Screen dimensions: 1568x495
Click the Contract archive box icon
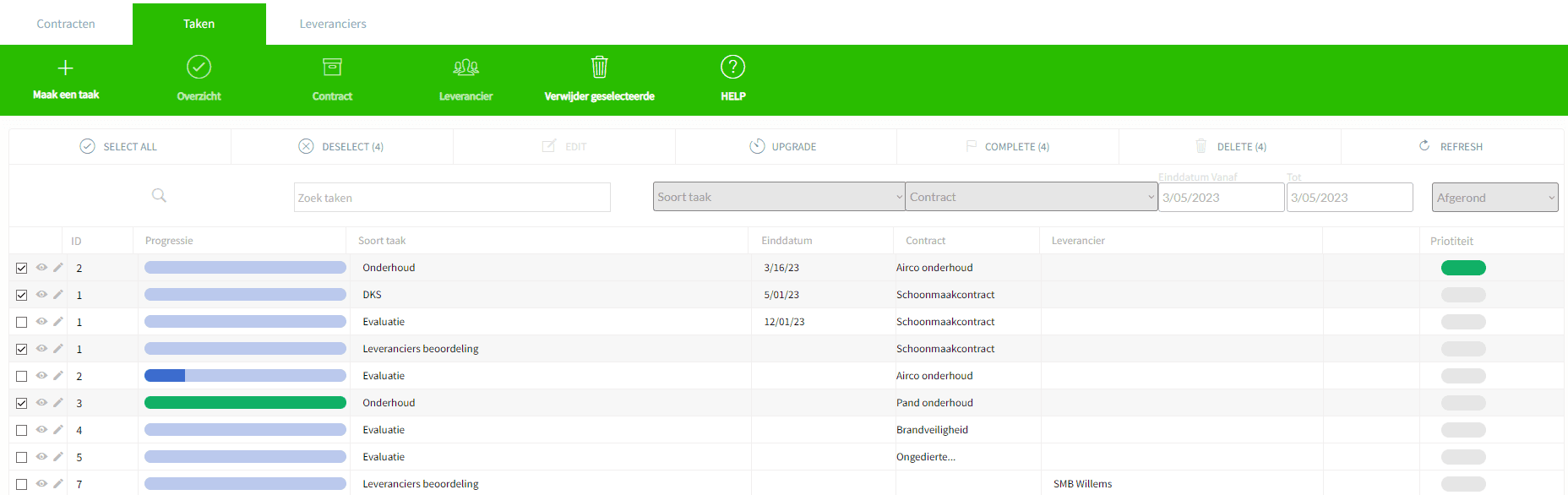pyautogui.click(x=332, y=67)
